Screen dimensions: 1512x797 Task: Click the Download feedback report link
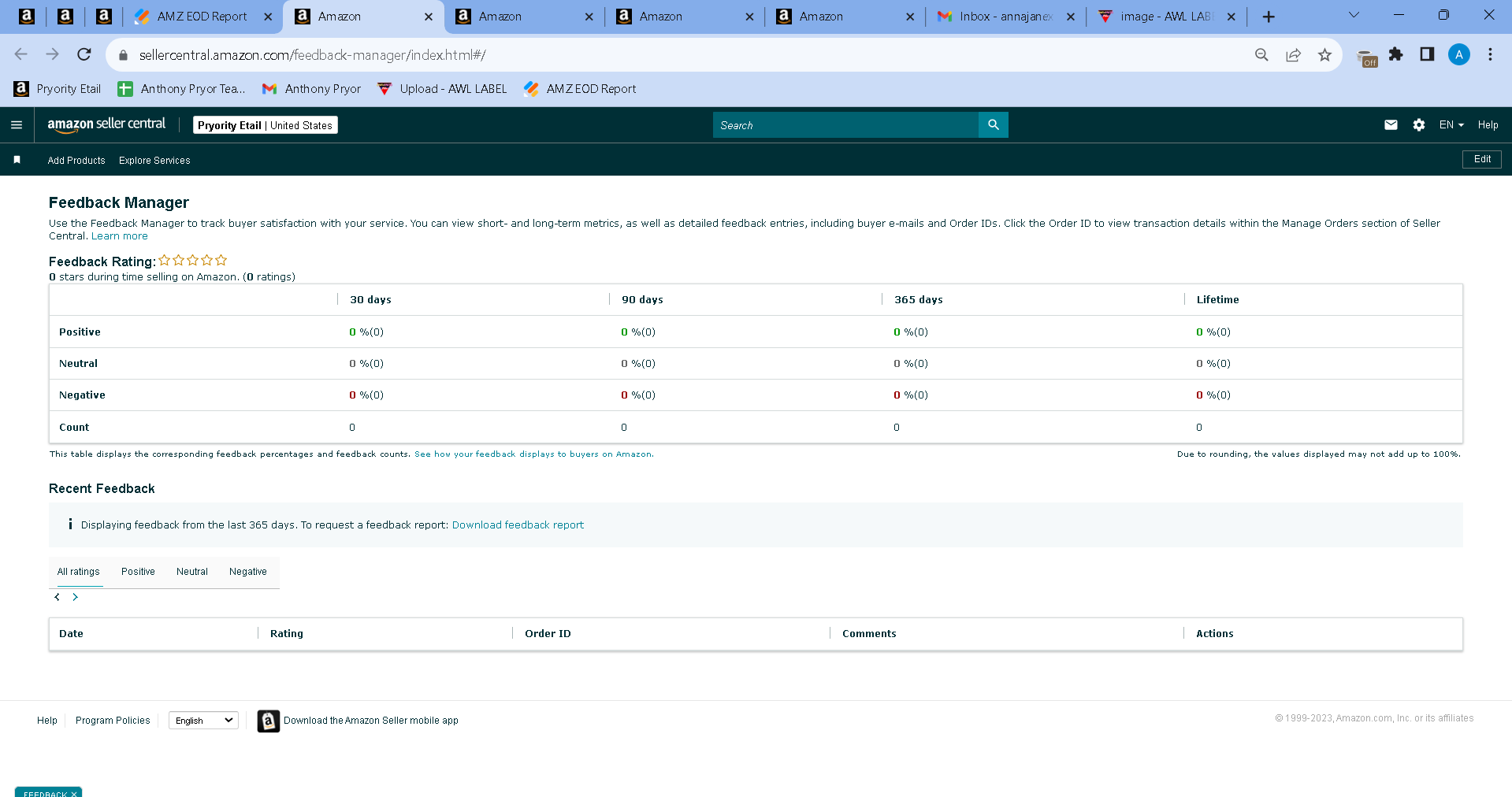[x=518, y=525]
